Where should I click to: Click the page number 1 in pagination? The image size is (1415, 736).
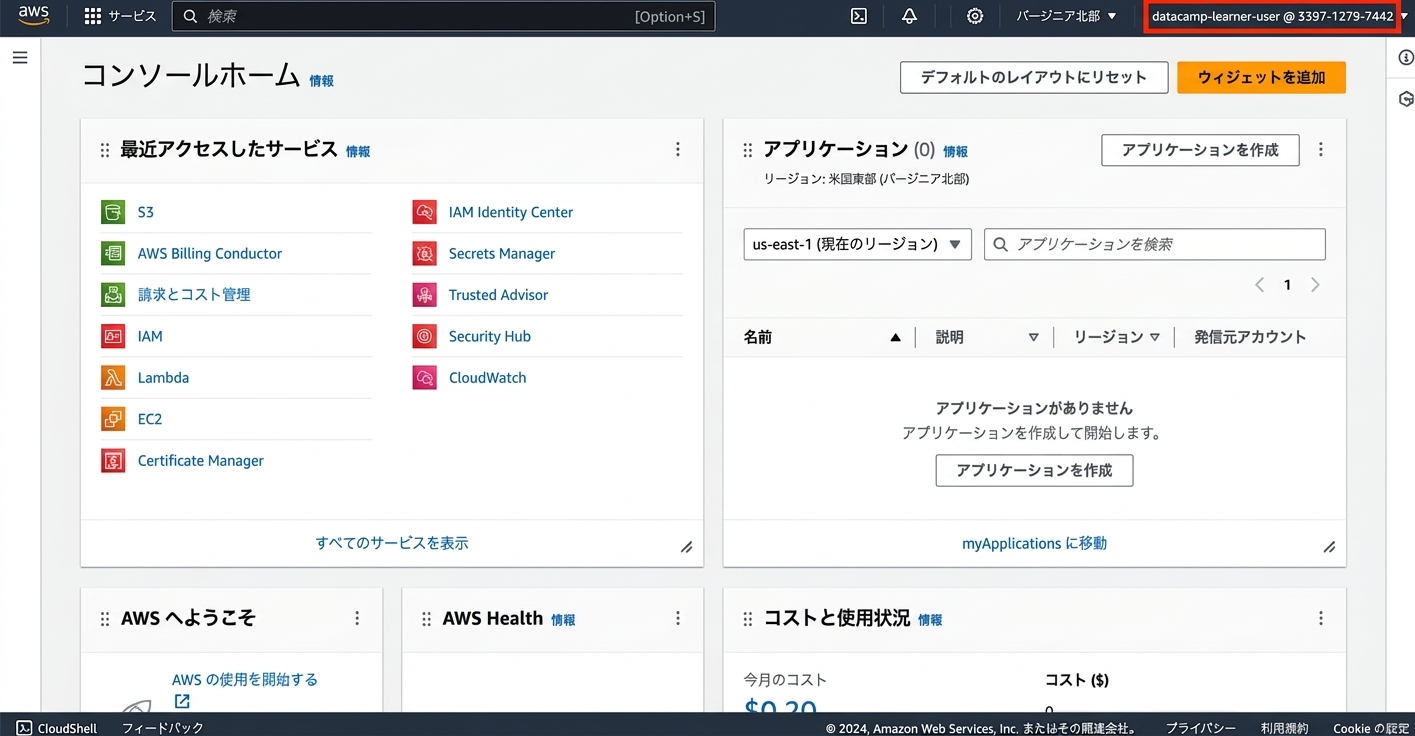(x=1287, y=285)
